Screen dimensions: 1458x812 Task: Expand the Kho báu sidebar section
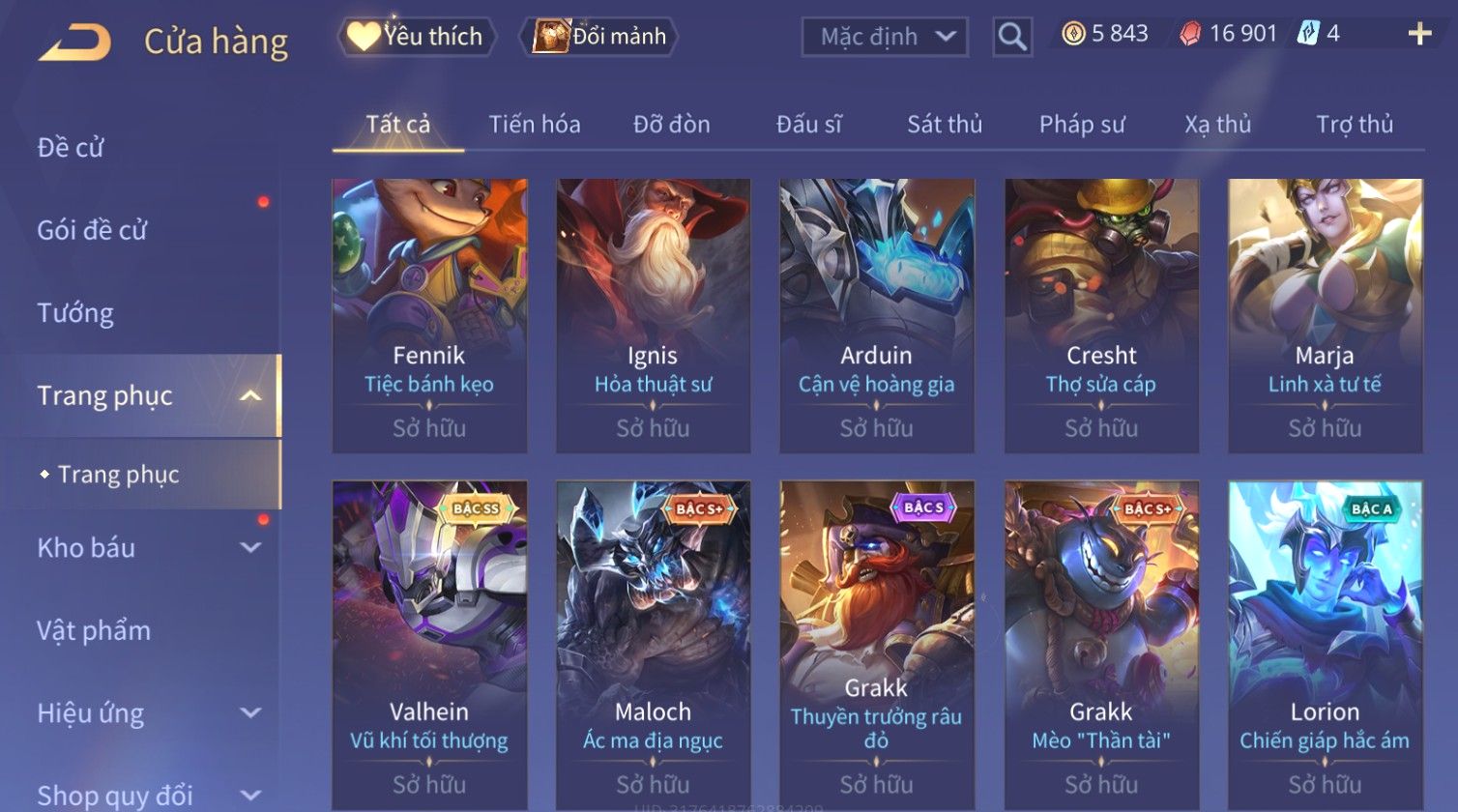pyautogui.click(x=249, y=547)
